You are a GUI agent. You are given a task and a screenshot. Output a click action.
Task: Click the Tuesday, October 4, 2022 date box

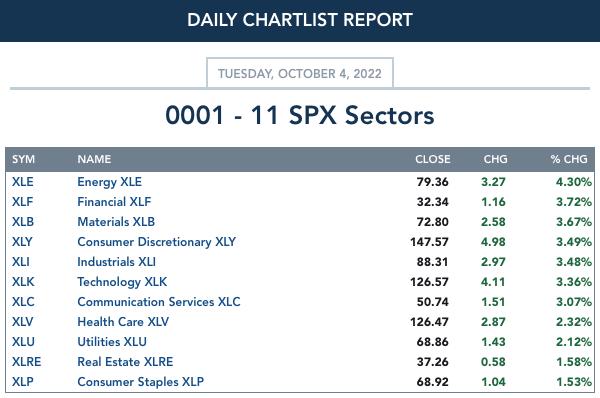[x=300, y=73]
